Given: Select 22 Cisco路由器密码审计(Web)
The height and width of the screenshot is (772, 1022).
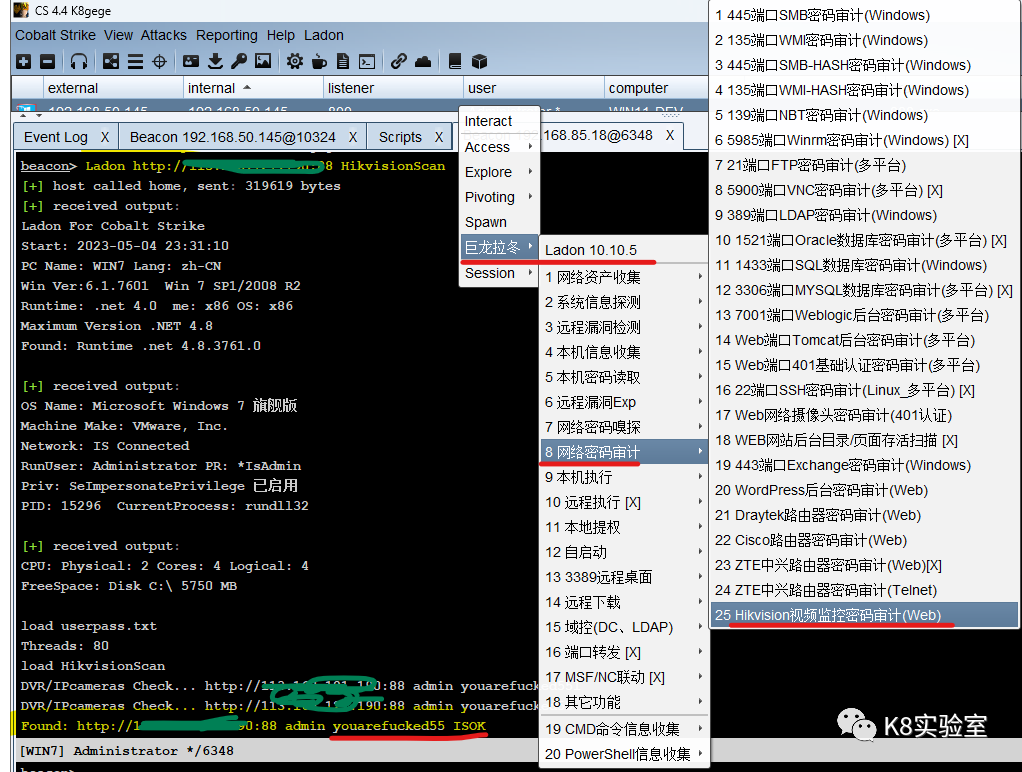Looking at the screenshot, I should pyautogui.click(x=864, y=540).
